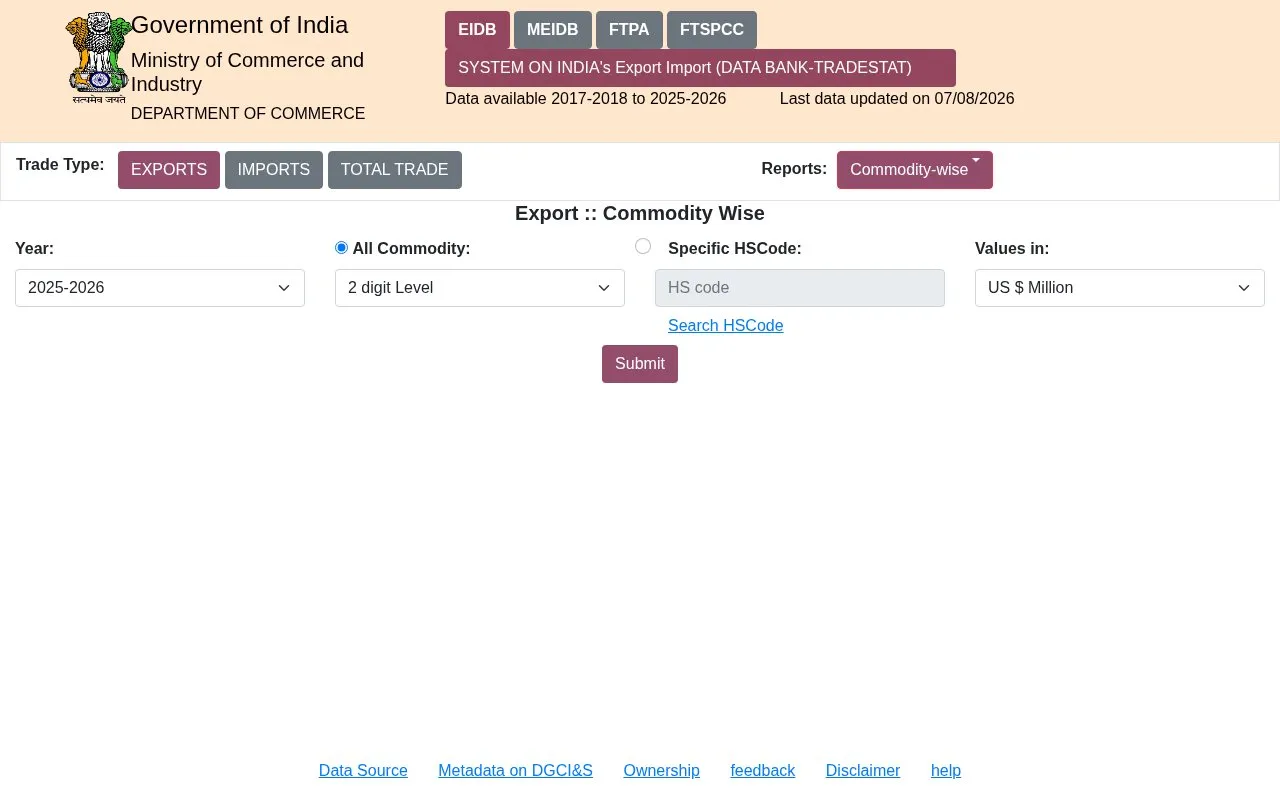Click the 'Government of India' heading text

coord(240,25)
